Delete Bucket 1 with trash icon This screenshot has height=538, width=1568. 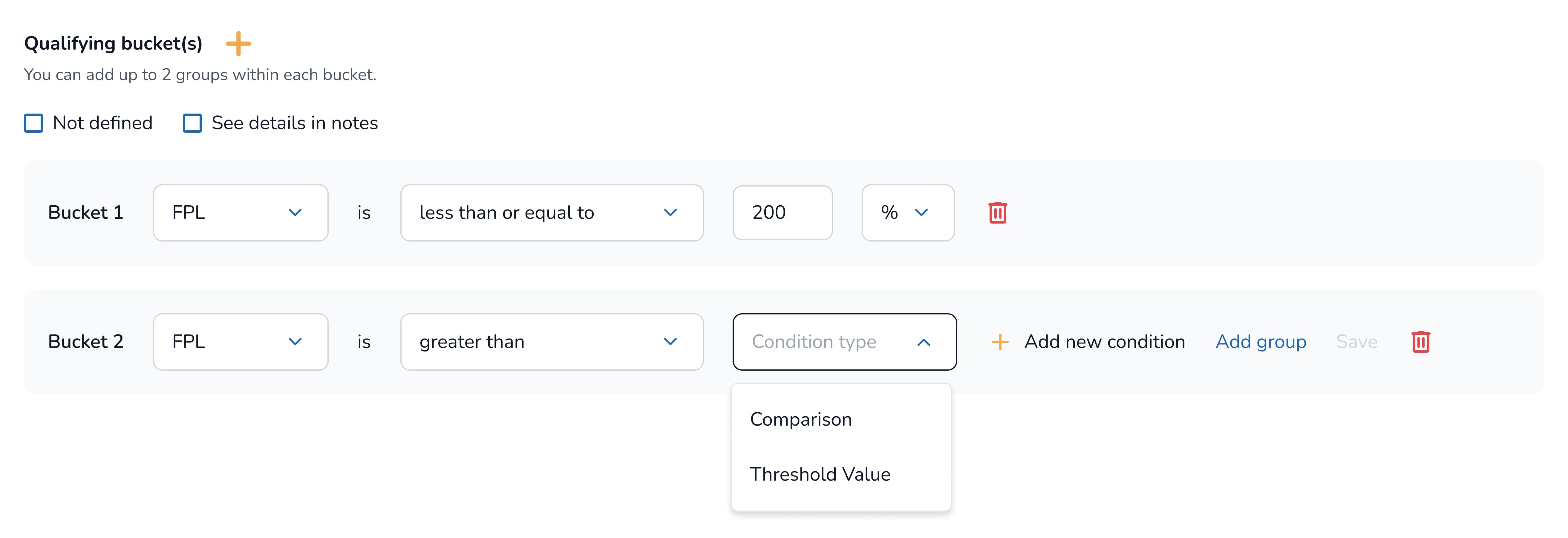click(x=997, y=213)
